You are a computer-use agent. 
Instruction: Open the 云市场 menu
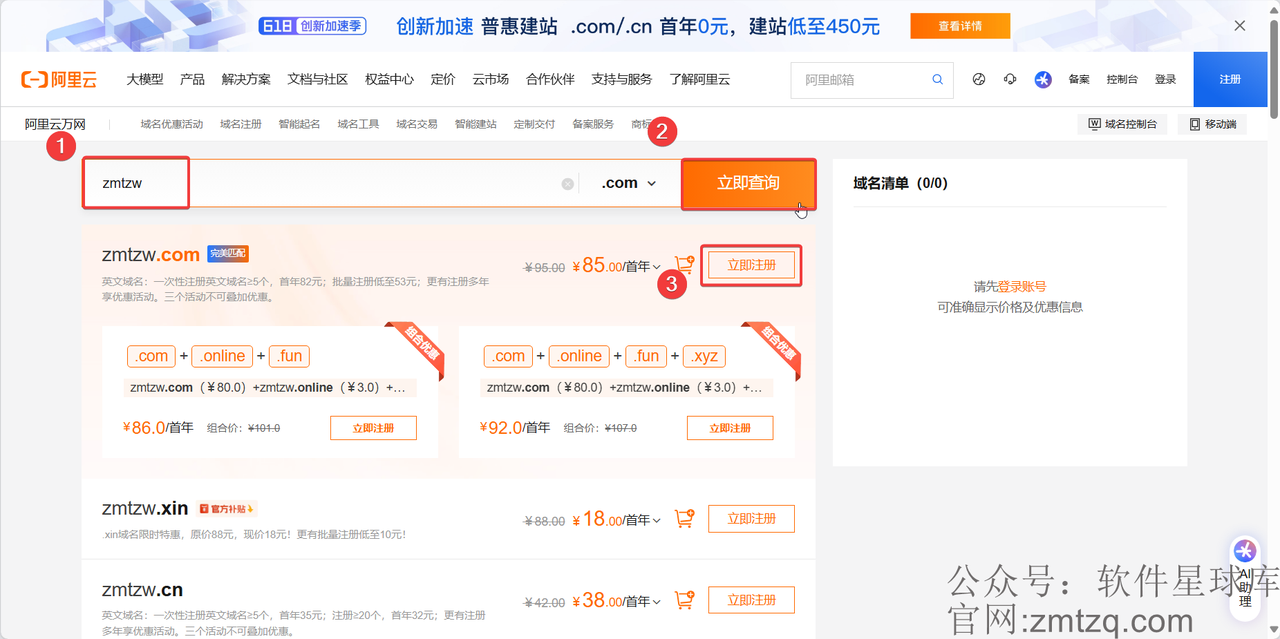[x=491, y=79]
